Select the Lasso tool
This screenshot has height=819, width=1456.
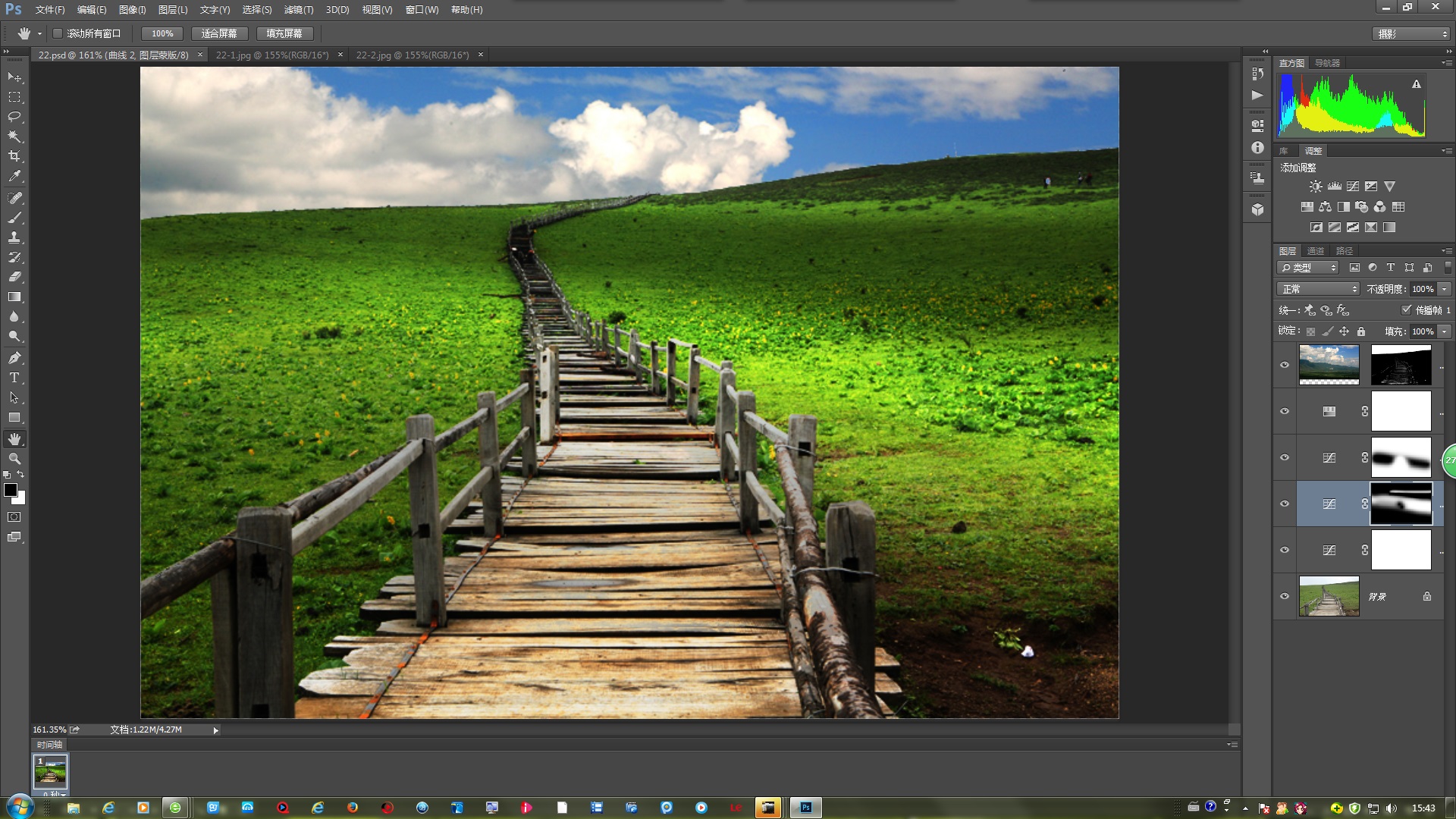click(14, 117)
